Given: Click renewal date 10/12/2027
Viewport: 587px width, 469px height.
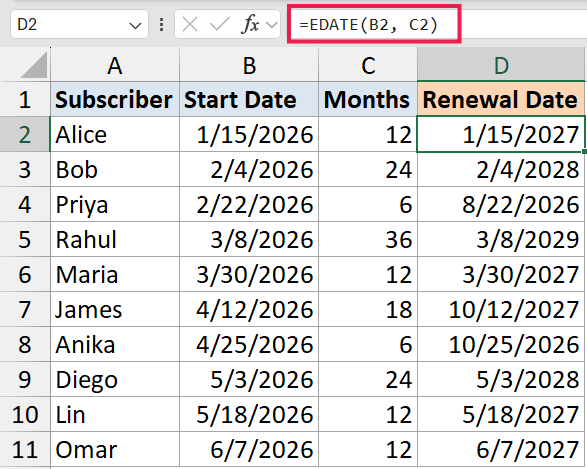Looking at the screenshot, I should tap(501, 309).
